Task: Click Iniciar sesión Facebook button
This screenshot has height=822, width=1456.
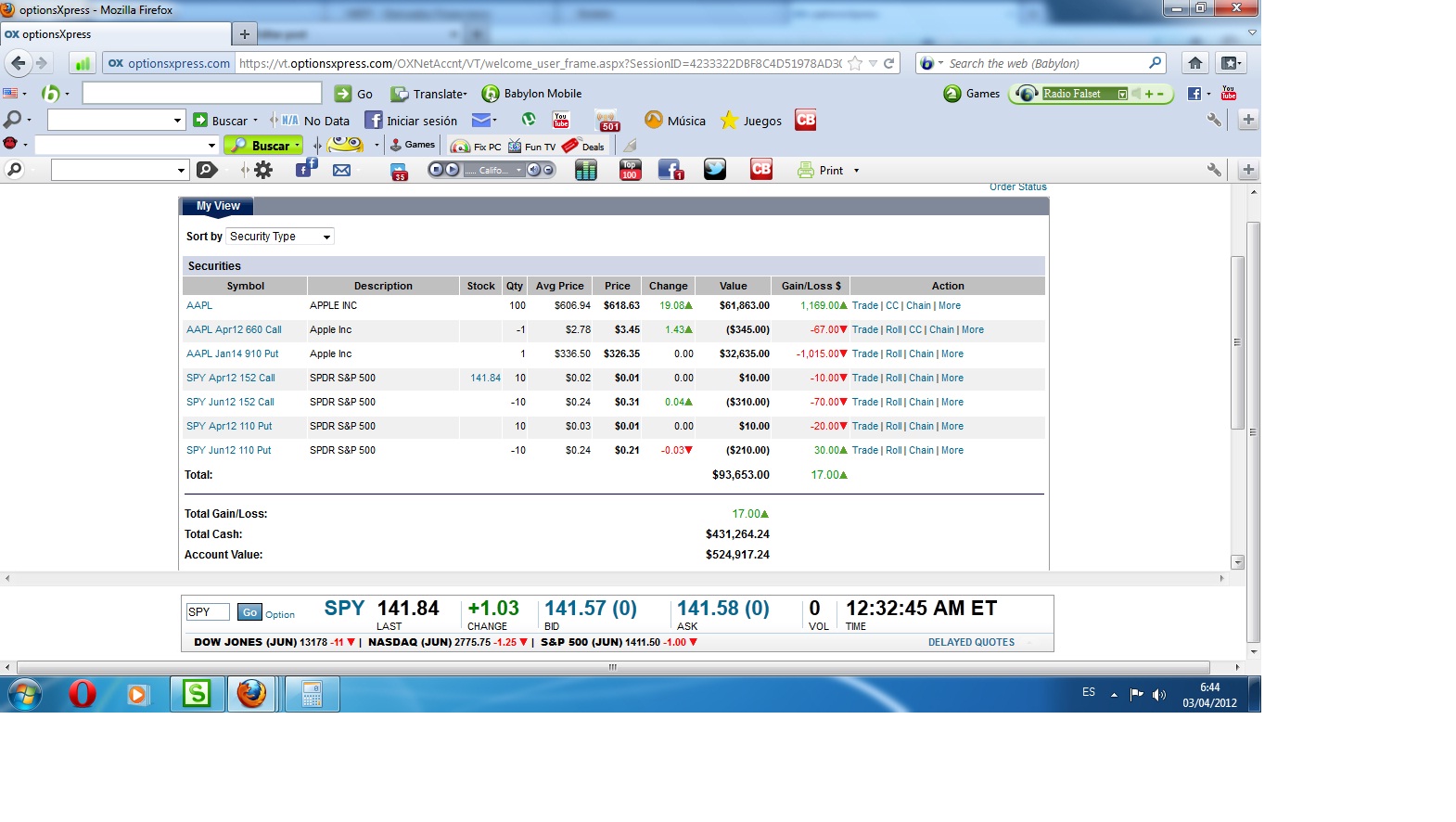Action: 411,121
